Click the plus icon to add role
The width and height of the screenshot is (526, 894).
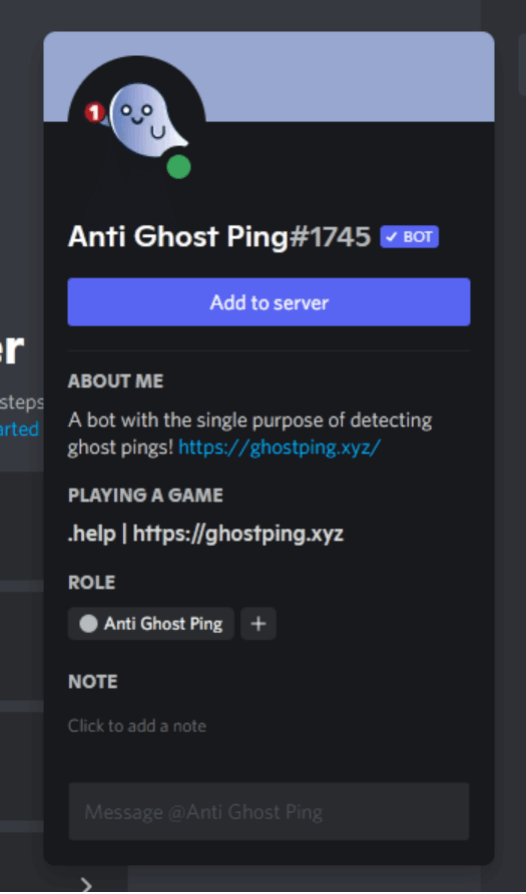click(x=258, y=624)
